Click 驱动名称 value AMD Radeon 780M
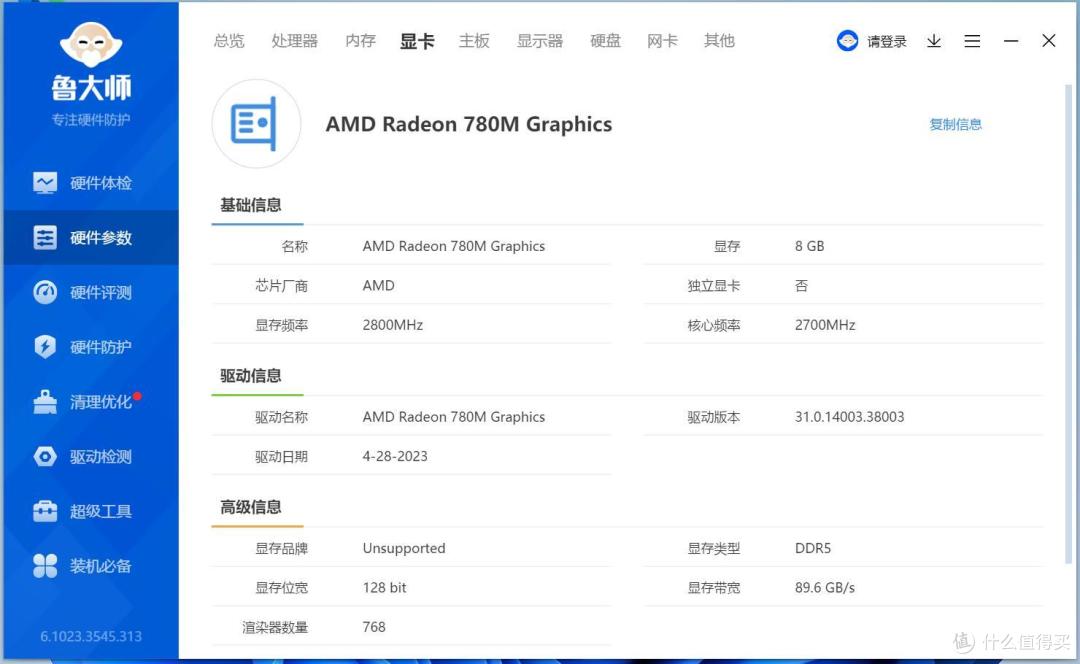Screen dimensions: 1080x664 (454, 417)
